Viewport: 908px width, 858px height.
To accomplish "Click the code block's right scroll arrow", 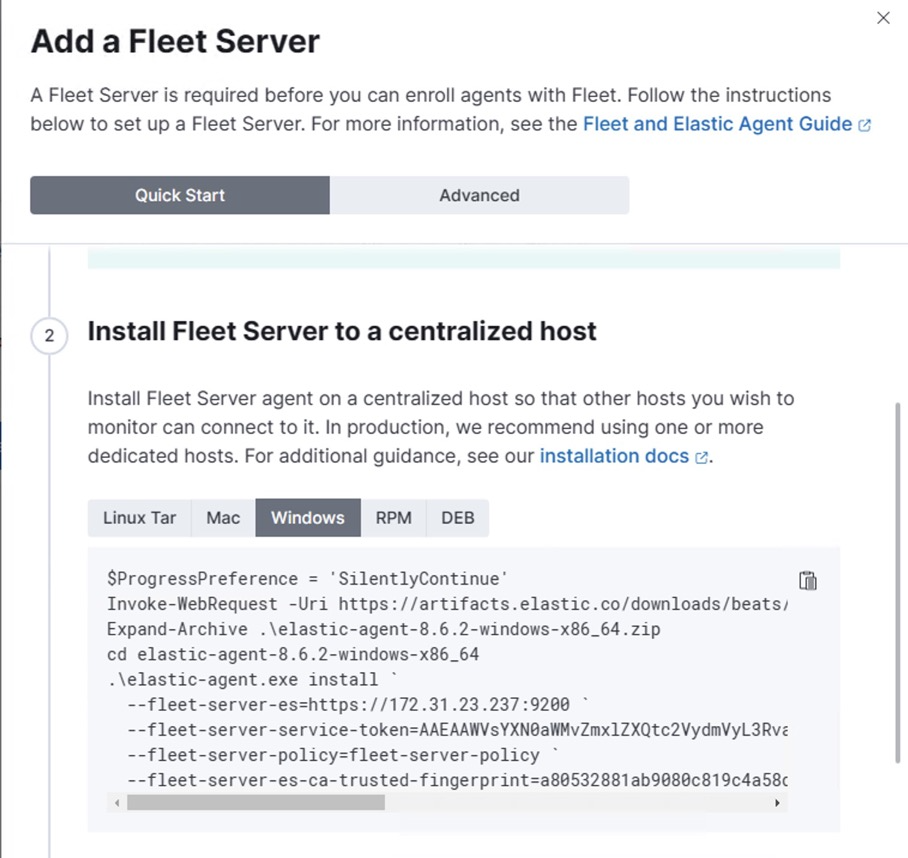I will pyautogui.click(x=777, y=803).
